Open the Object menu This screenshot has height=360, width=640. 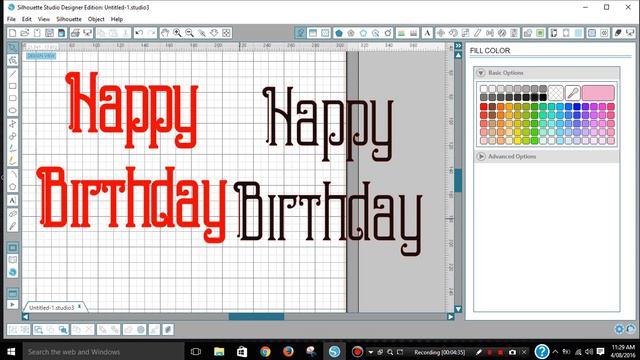[96, 19]
